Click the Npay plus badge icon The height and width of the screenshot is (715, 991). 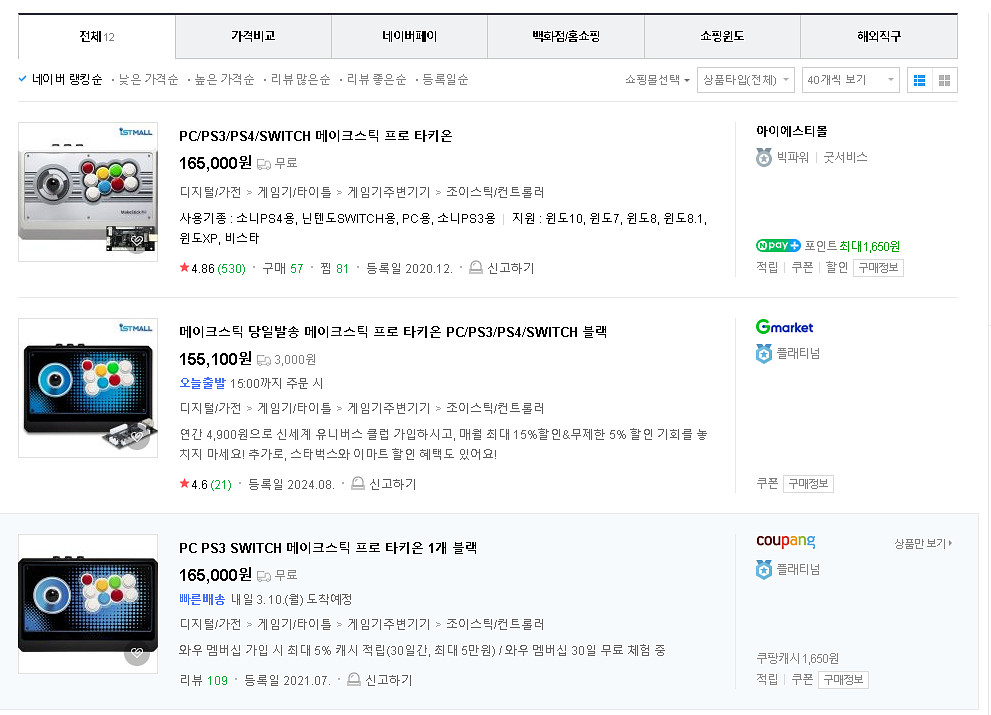778,245
